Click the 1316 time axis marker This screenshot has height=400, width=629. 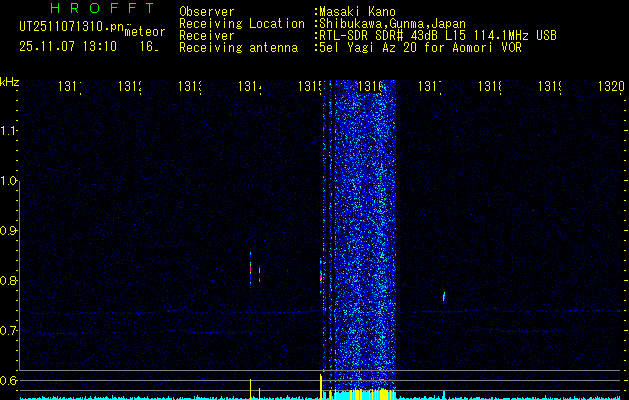pyautogui.click(x=370, y=86)
